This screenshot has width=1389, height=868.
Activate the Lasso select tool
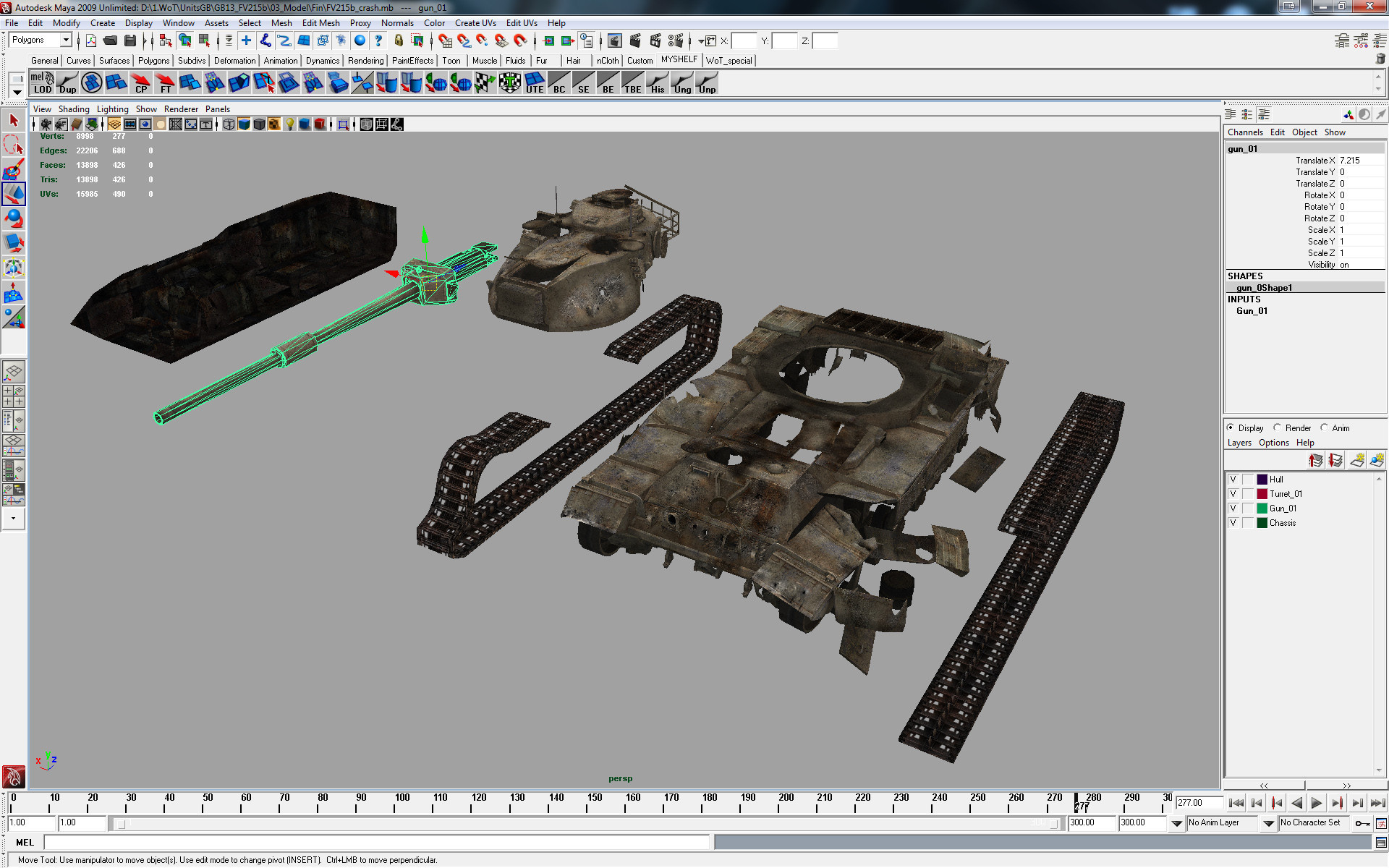[14, 145]
